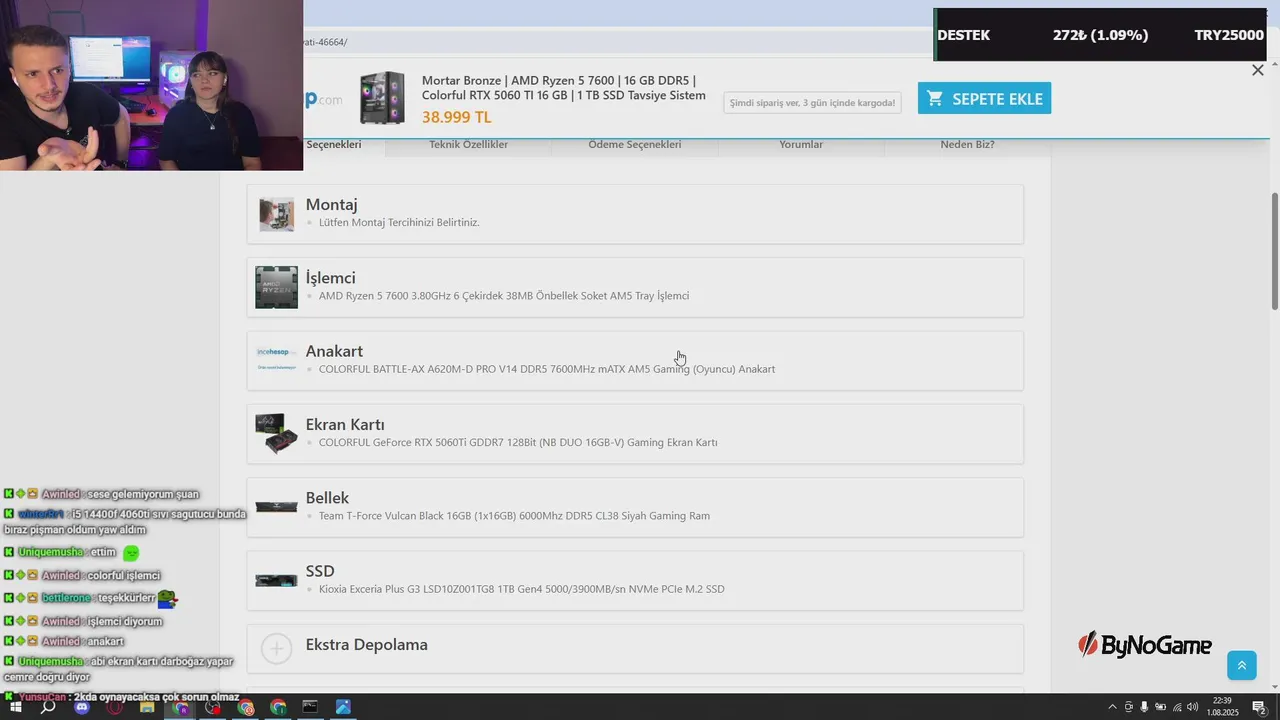This screenshot has height=720, width=1280.
Task: Click 'Kioxia Exceria Plus G3' description
Action: [x=521, y=589]
